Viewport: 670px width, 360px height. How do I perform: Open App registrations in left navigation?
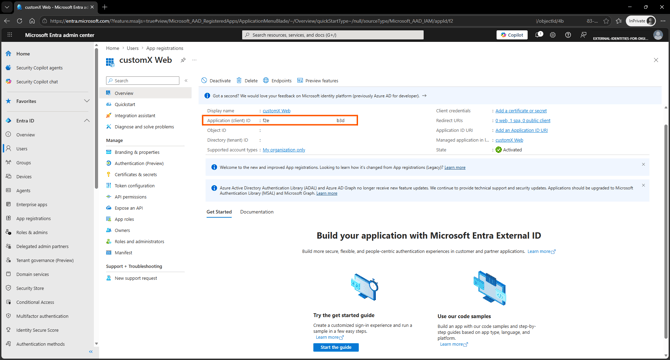point(33,219)
